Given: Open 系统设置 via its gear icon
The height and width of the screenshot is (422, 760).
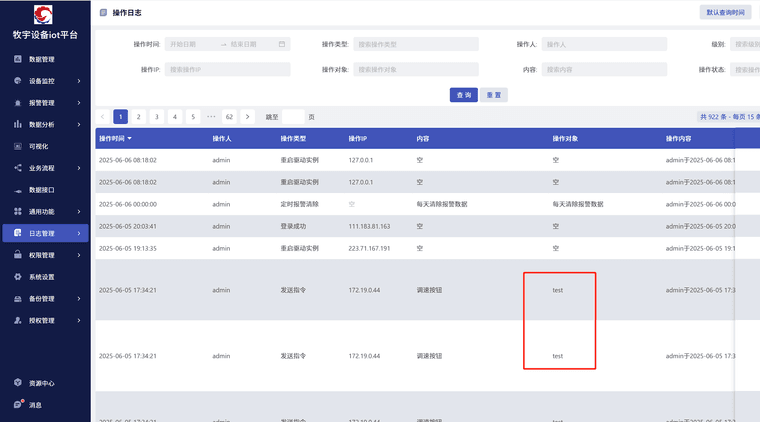Looking at the screenshot, I should tap(17, 277).
